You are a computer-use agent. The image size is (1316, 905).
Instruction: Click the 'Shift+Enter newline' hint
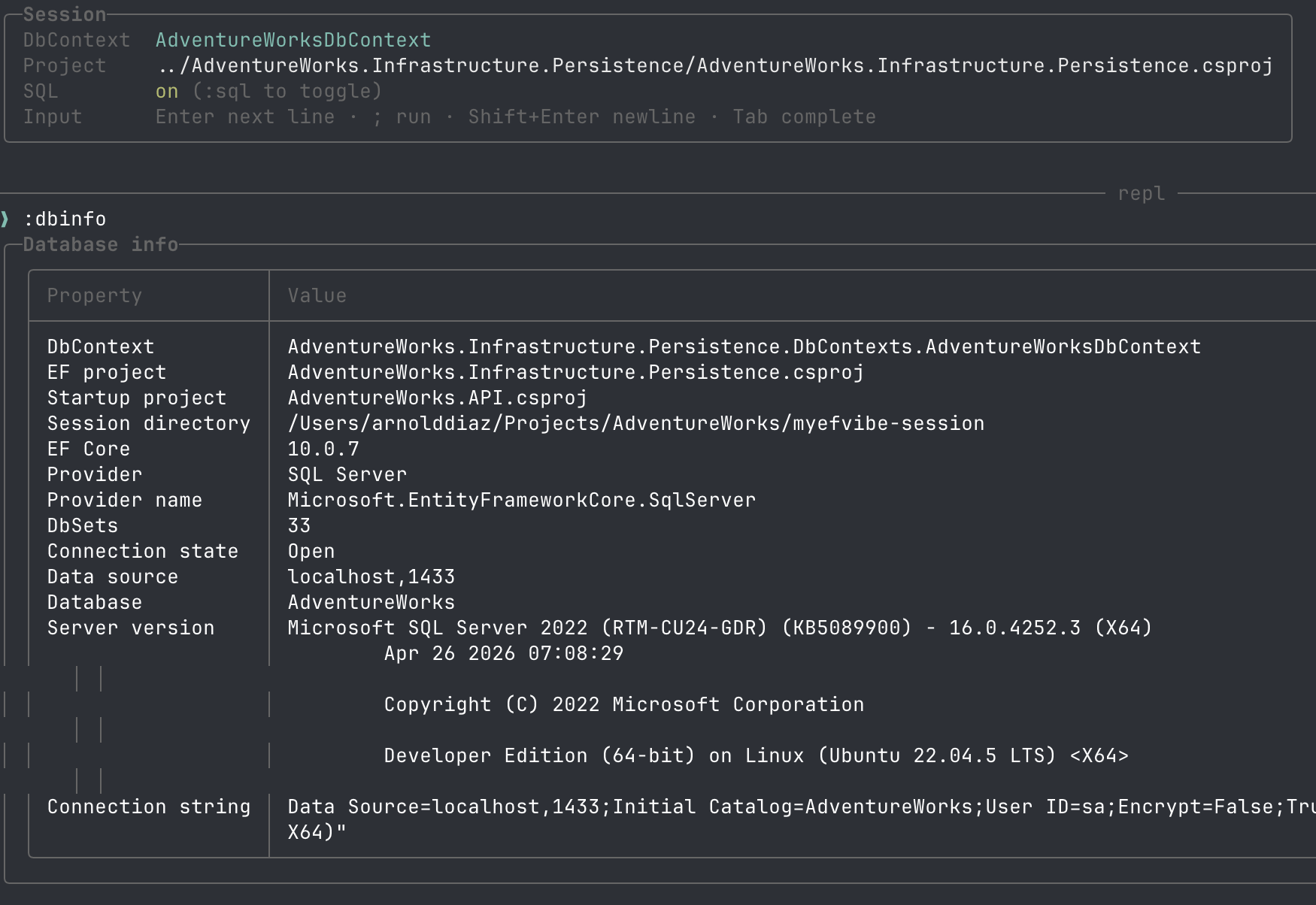582,117
